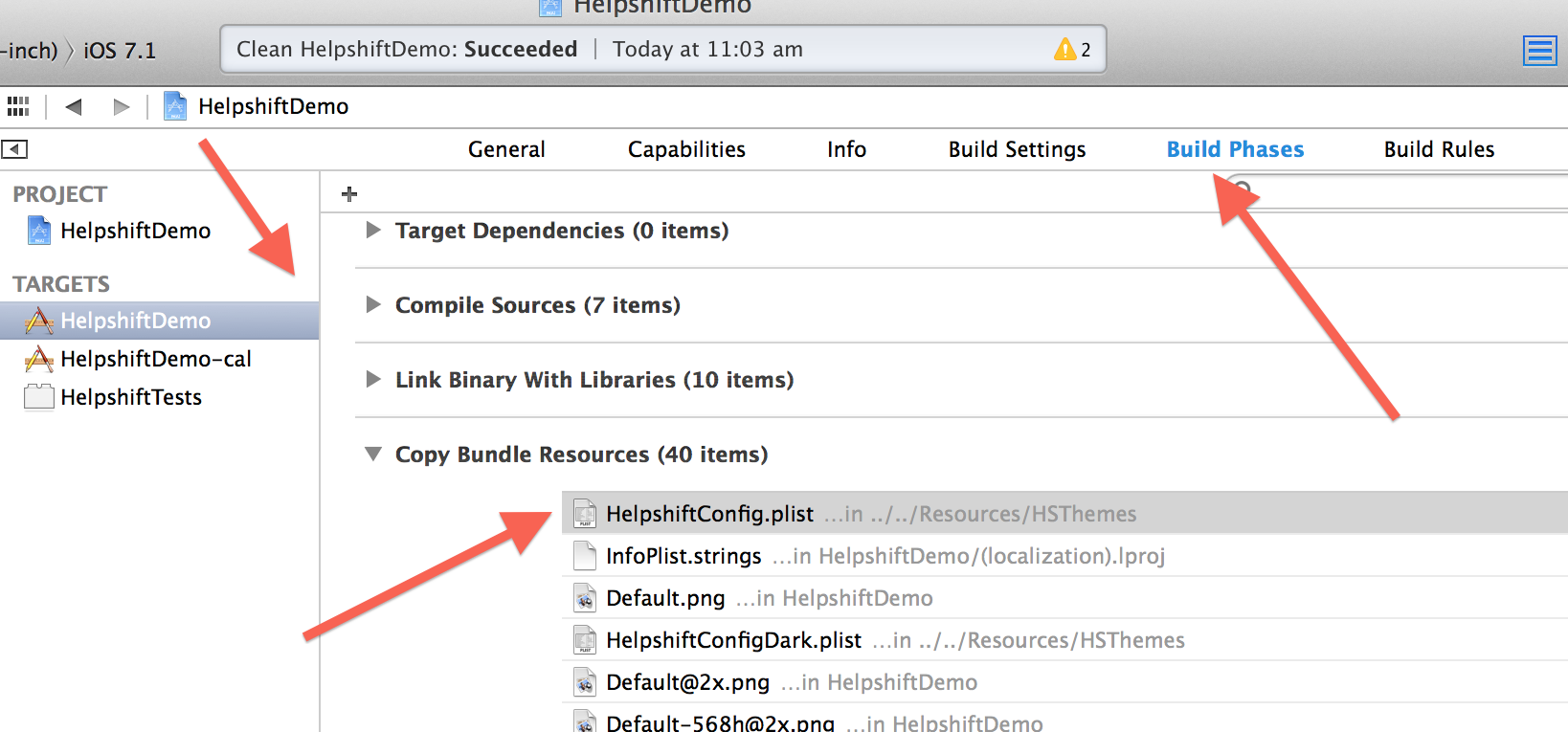Image resolution: width=1568 pixels, height=732 pixels.
Task: Switch to the General tab
Action: [506, 149]
